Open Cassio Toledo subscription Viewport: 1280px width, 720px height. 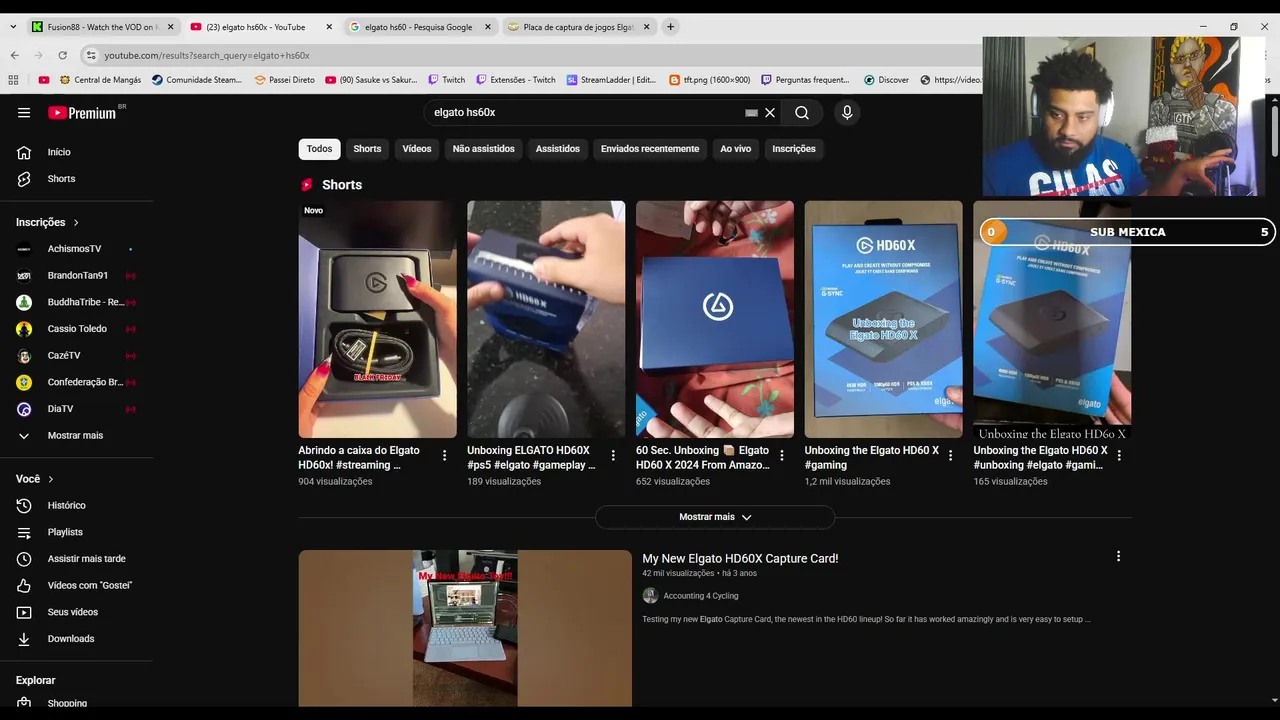point(76,329)
